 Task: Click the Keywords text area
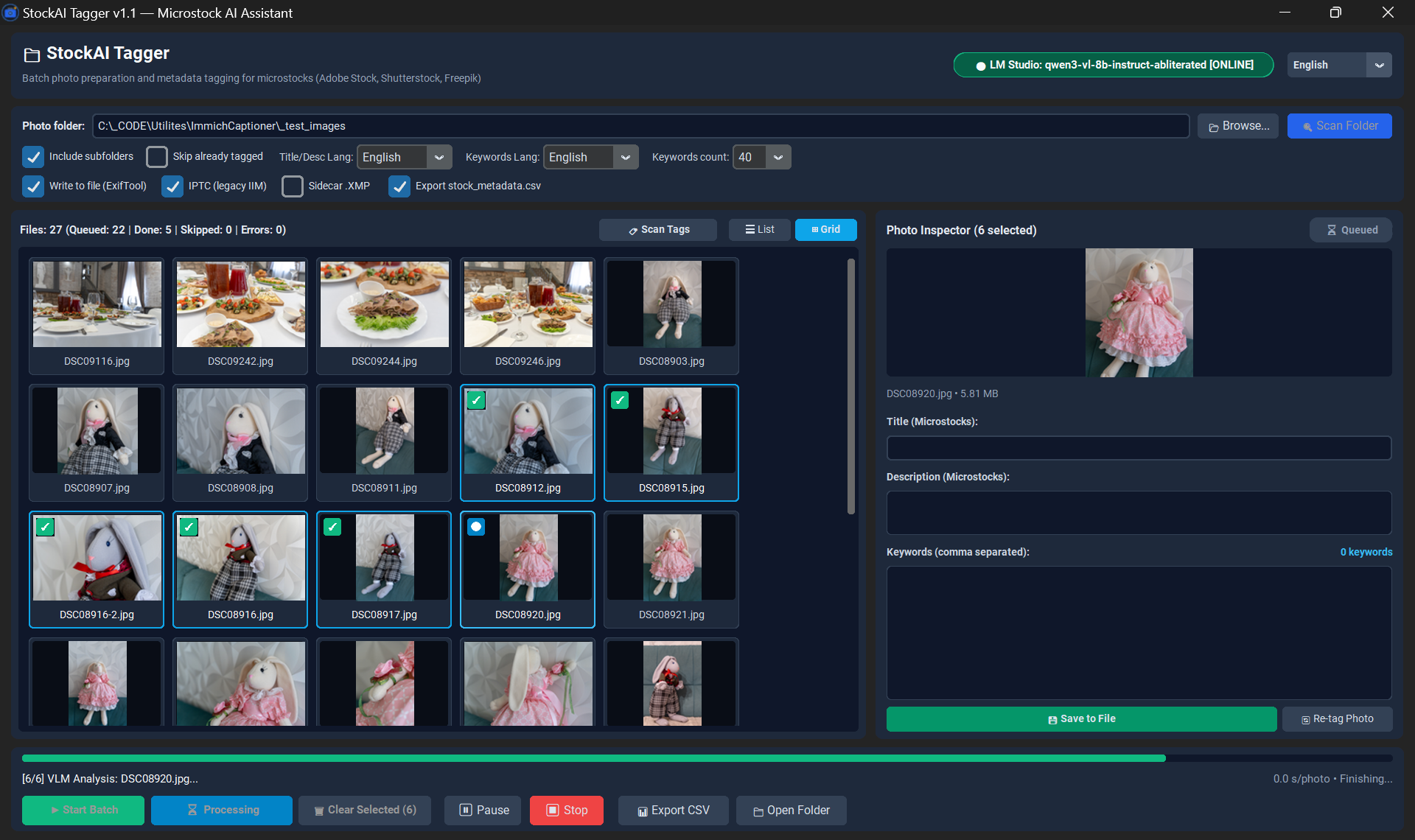(1139, 633)
